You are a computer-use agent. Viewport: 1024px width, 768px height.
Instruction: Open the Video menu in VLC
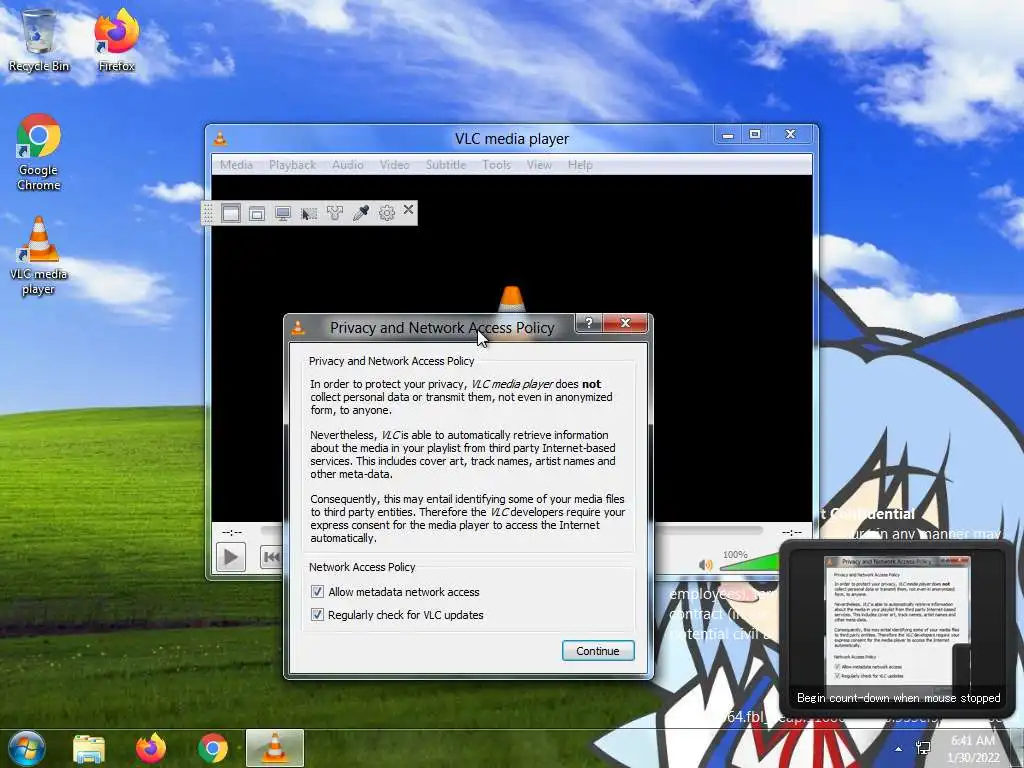tap(394, 165)
